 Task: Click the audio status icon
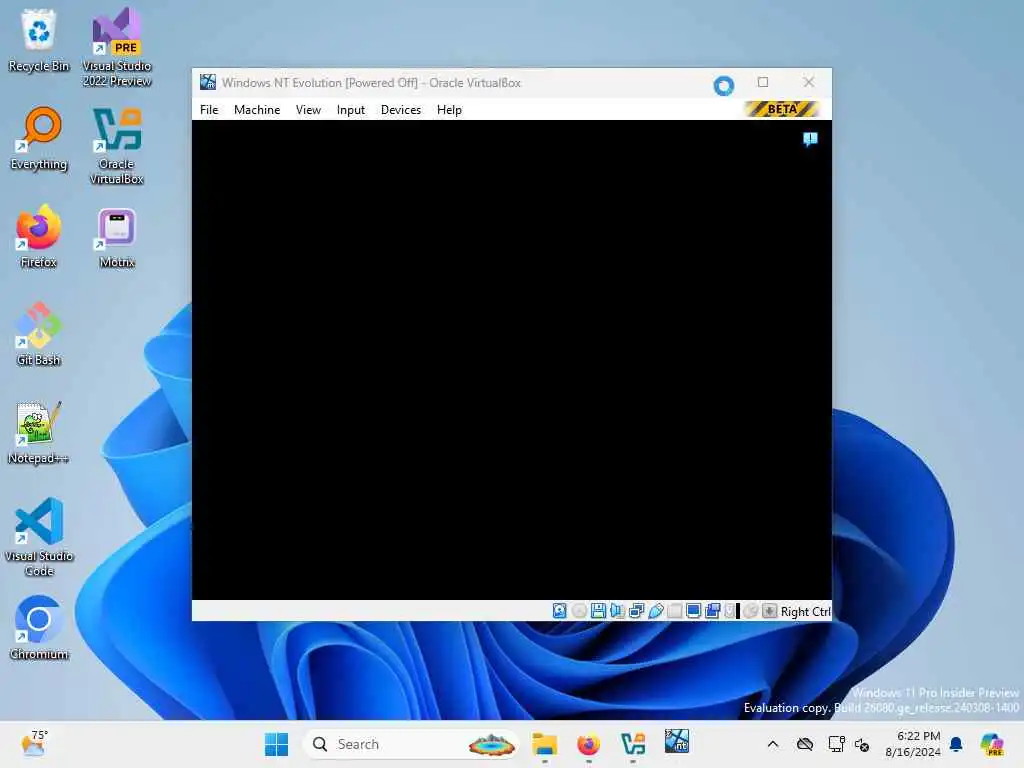[x=617, y=611]
